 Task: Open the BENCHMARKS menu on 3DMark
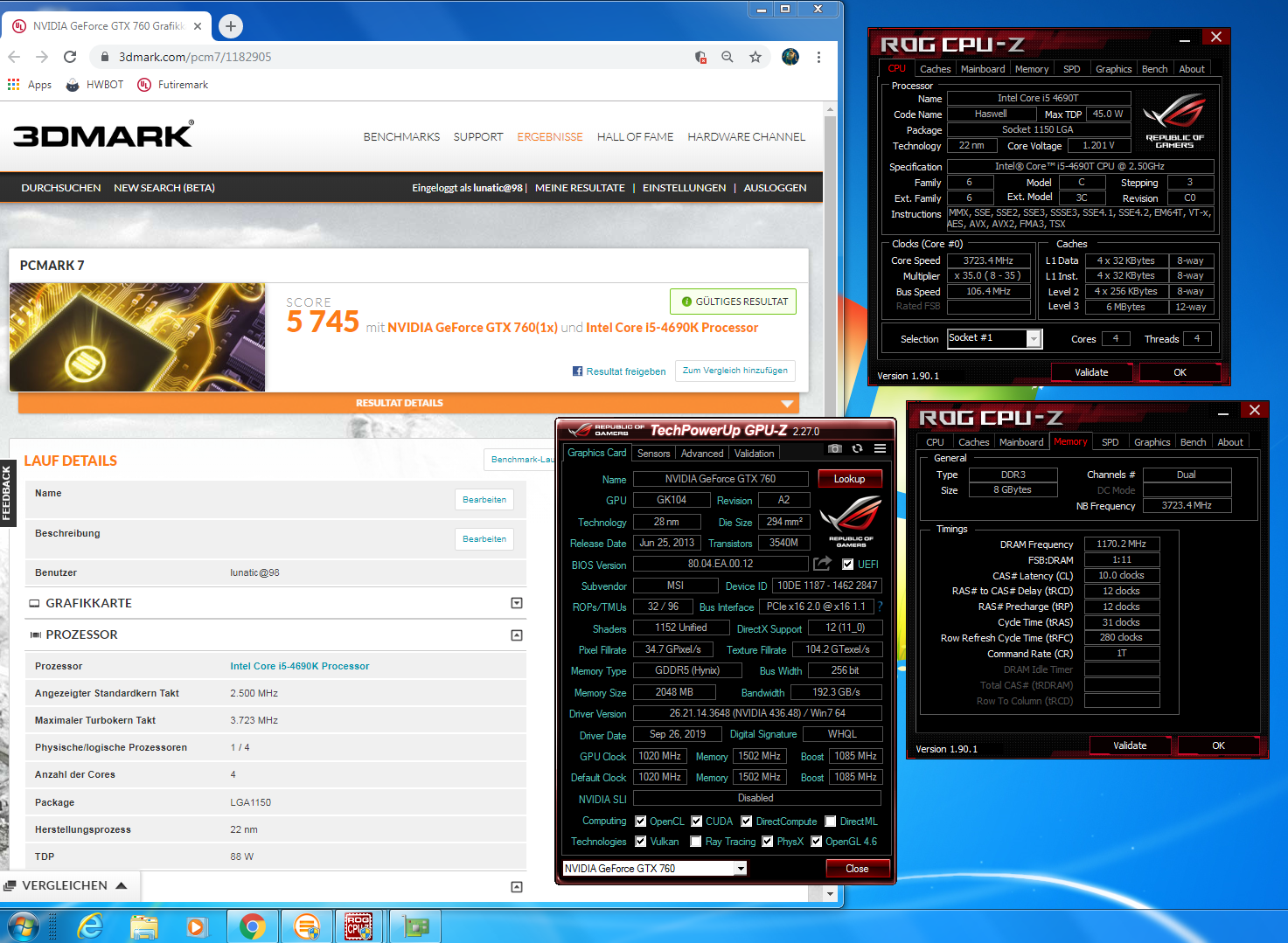(401, 137)
